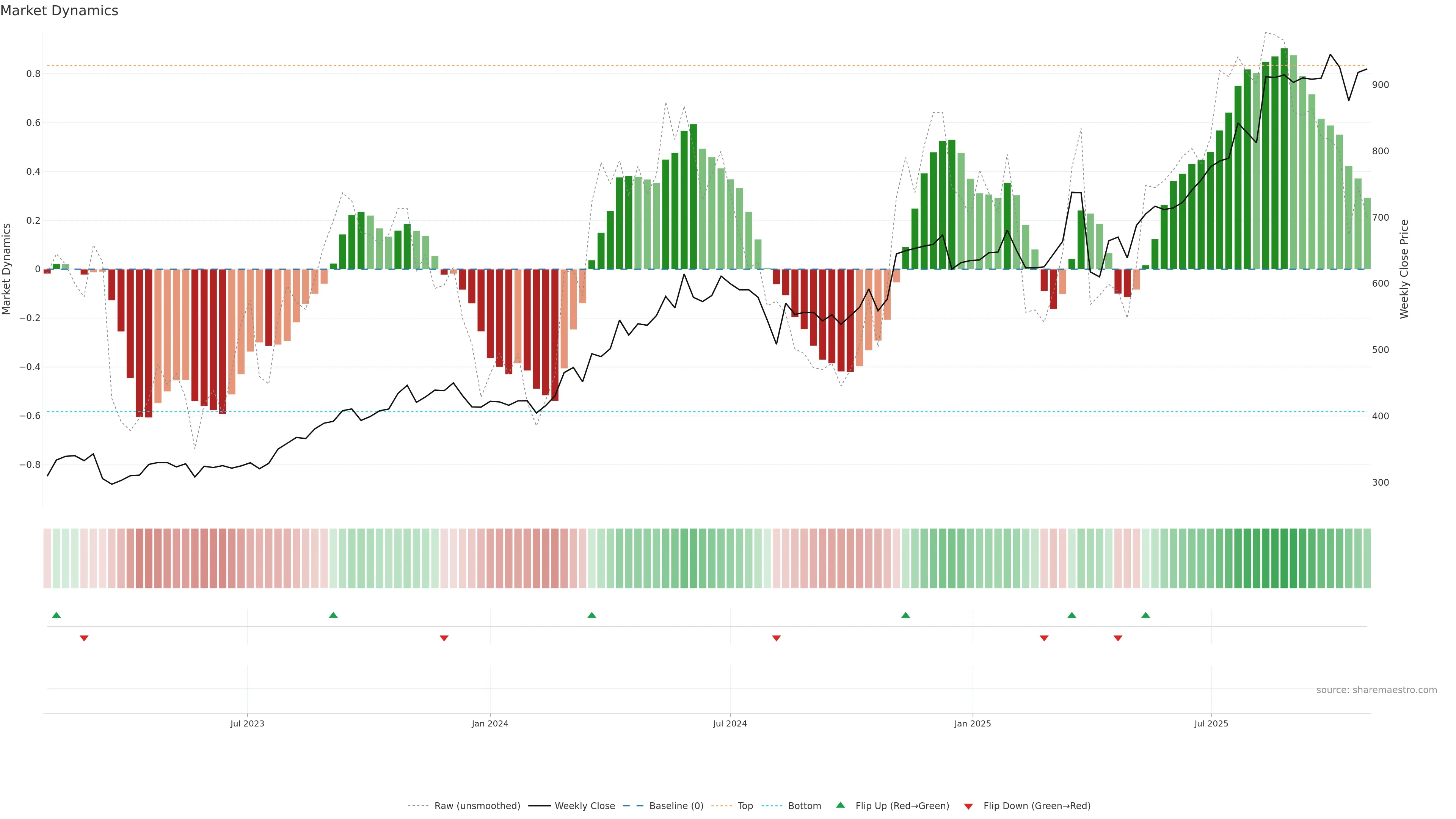This screenshot has width=1456, height=819.
Task: Click the leftmost green flip-up marker
Action: [56, 615]
